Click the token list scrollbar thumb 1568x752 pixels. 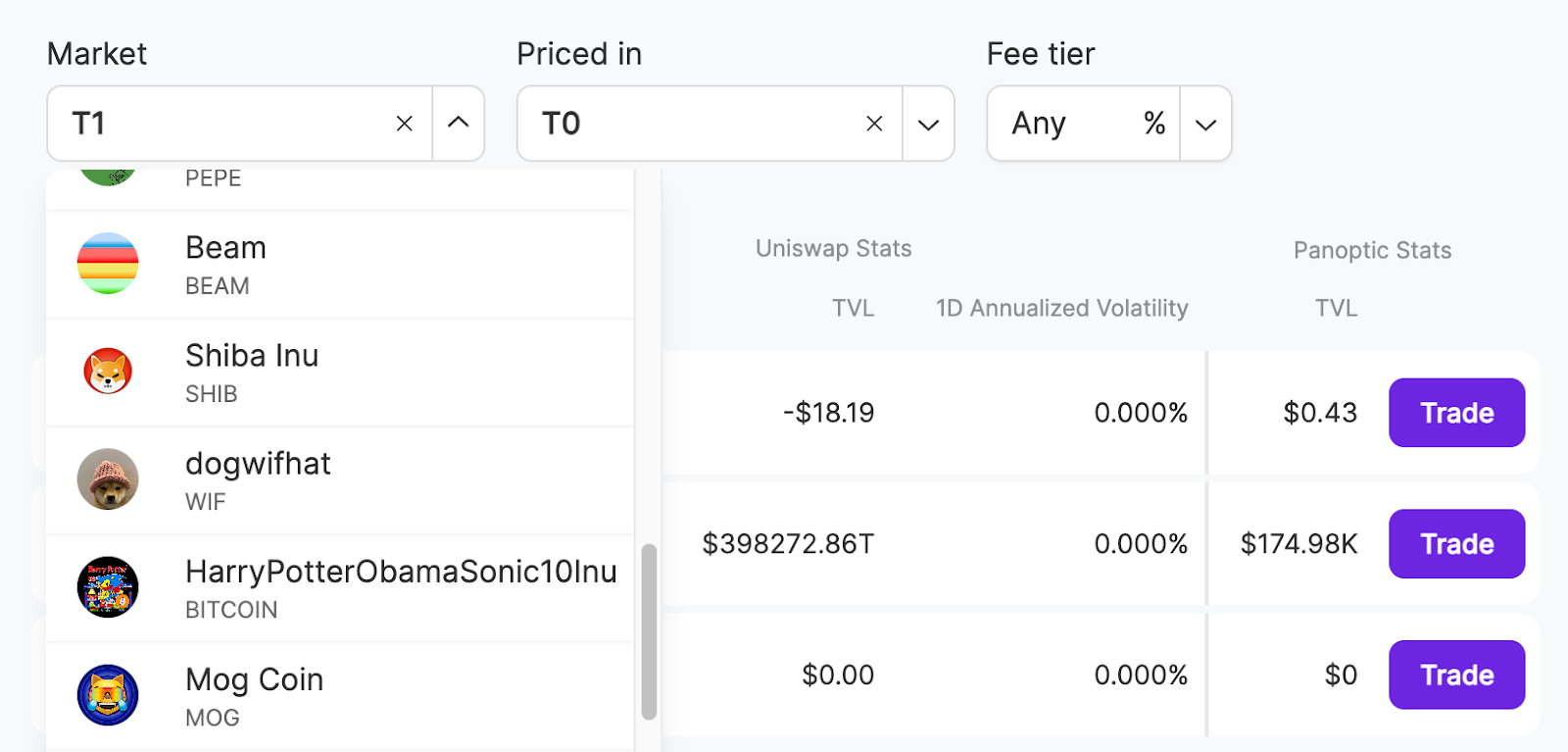(648, 632)
